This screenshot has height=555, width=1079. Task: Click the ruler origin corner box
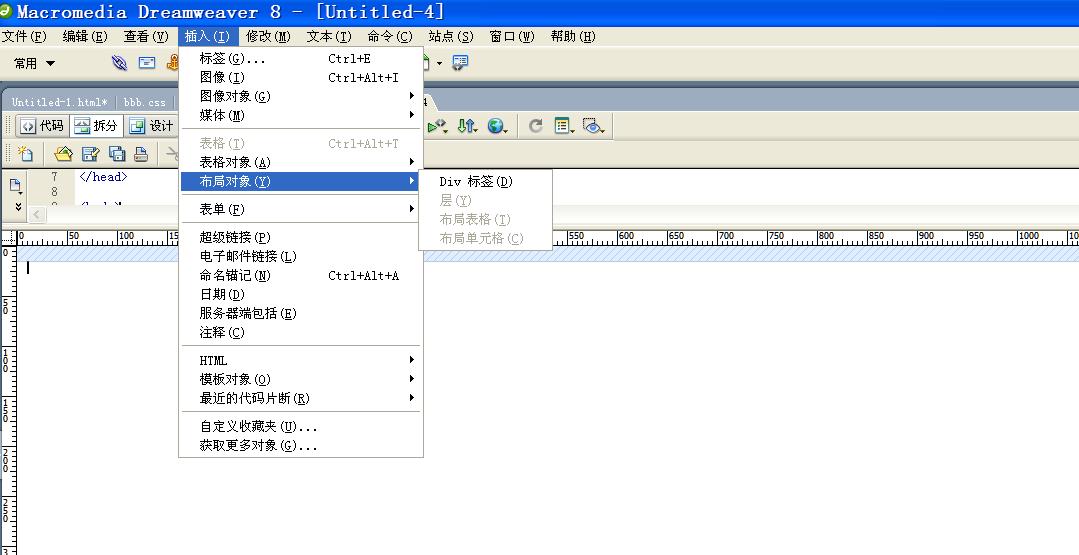8,238
